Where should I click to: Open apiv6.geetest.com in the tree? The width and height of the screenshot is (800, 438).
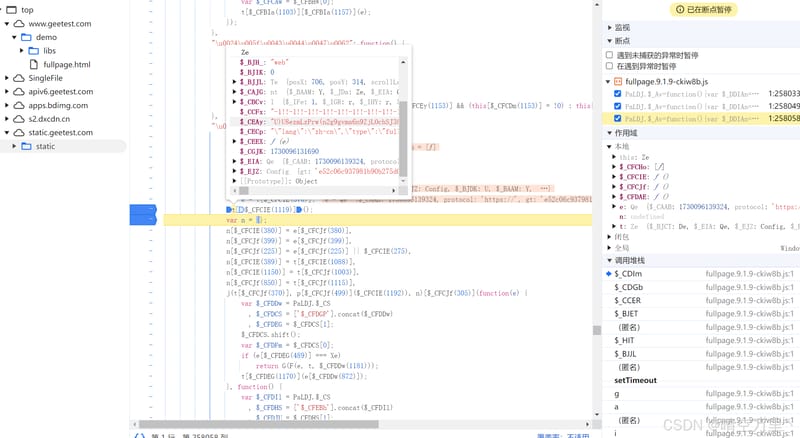coord(61,92)
